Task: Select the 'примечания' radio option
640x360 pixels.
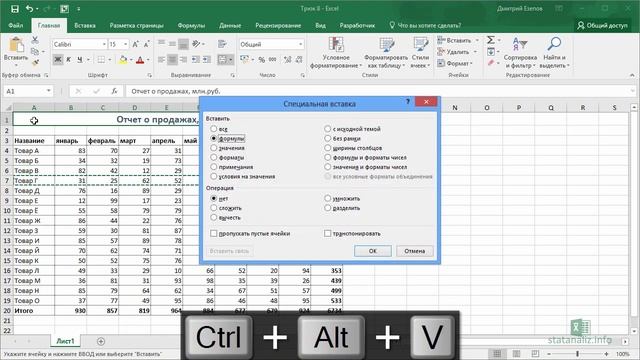Action: click(213, 167)
